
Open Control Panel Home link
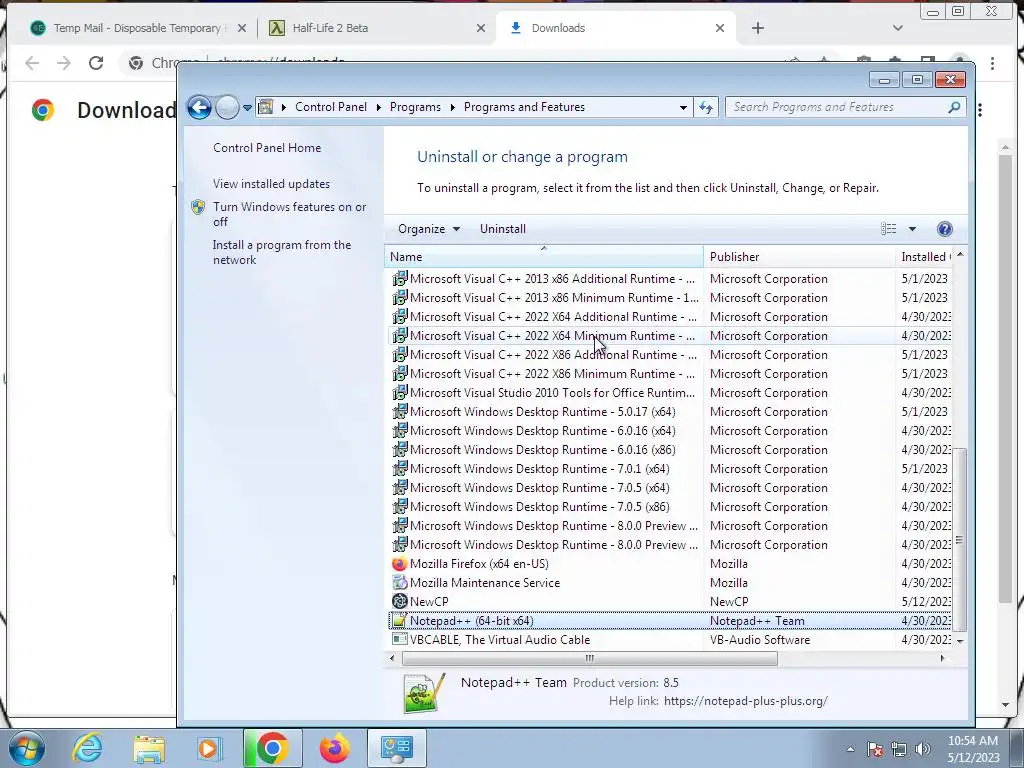267,148
